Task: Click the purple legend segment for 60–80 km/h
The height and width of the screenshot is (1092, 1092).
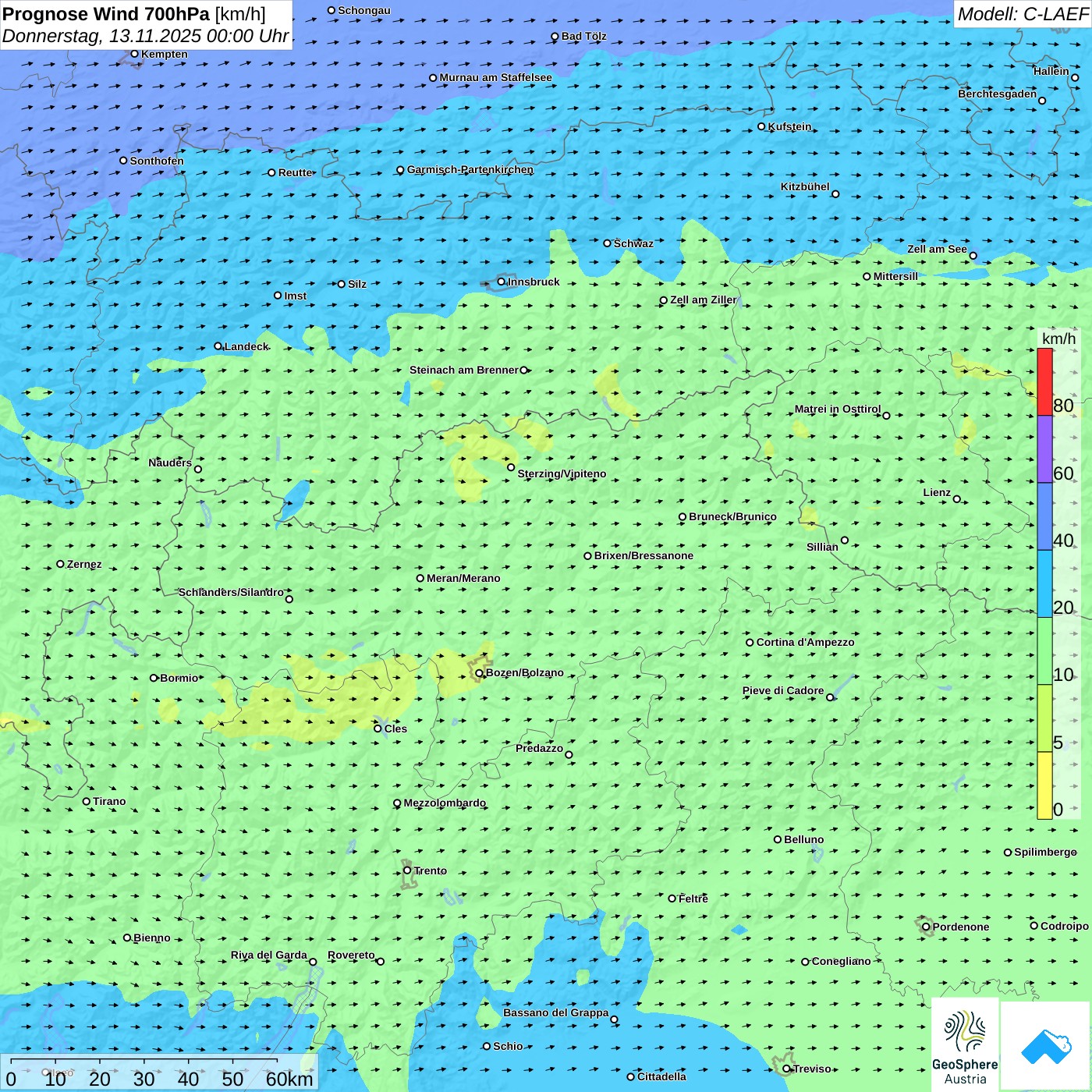Action: 1044,449
